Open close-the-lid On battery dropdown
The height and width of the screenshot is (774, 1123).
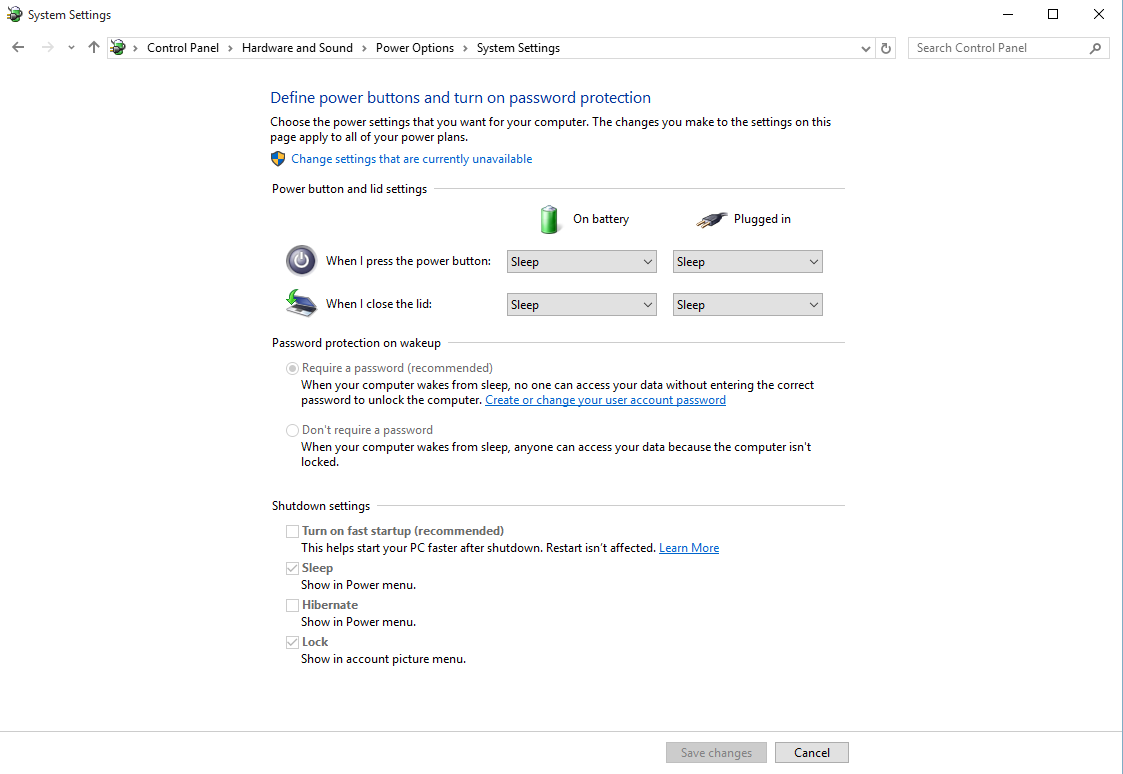pos(582,304)
